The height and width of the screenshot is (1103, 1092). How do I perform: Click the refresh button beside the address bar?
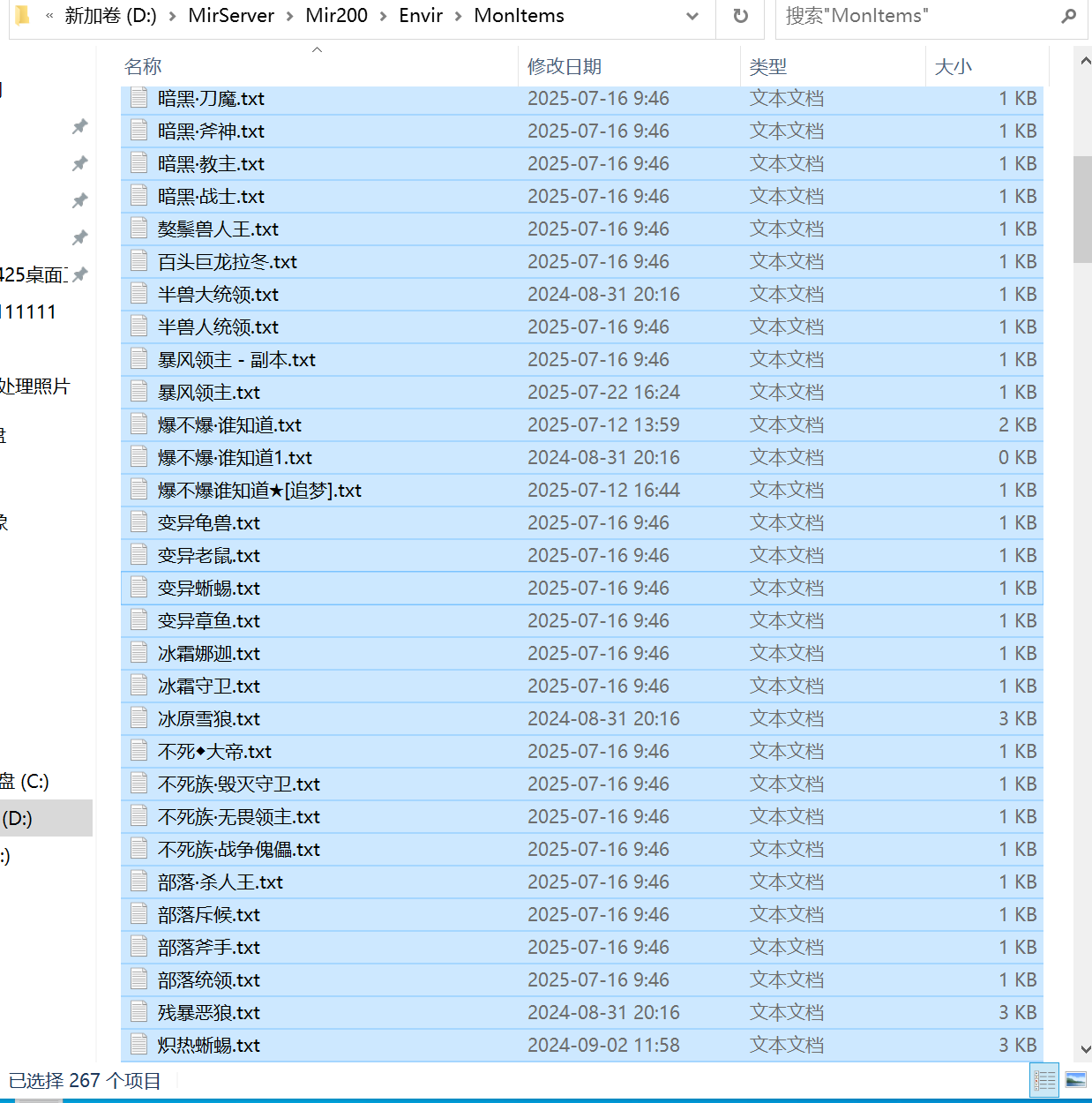pos(741,16)
